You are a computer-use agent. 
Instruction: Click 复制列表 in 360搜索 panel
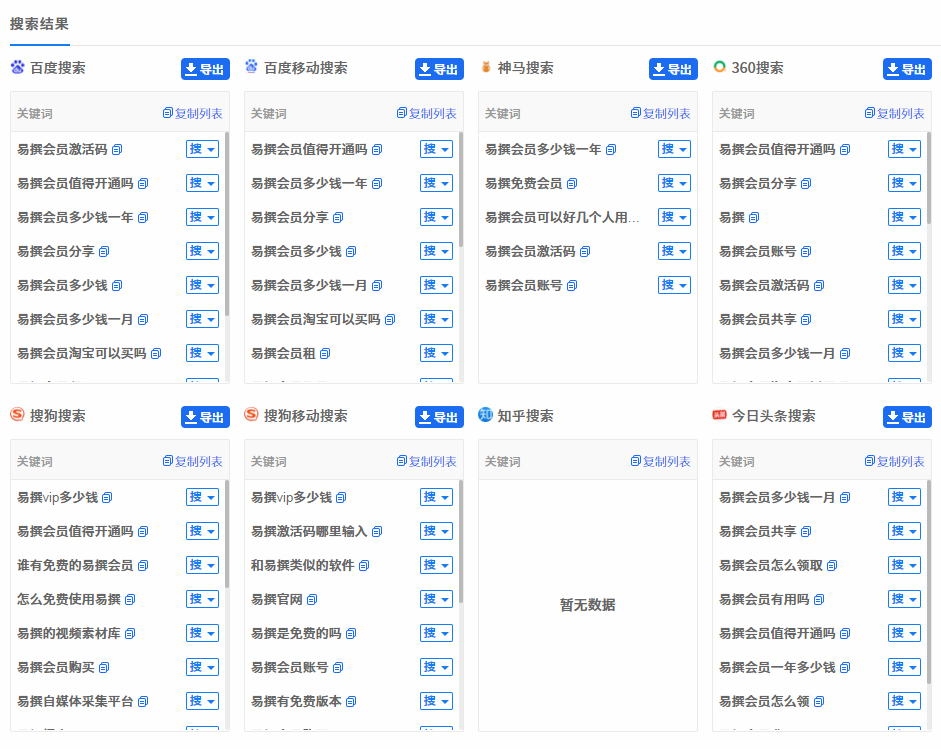895,113
